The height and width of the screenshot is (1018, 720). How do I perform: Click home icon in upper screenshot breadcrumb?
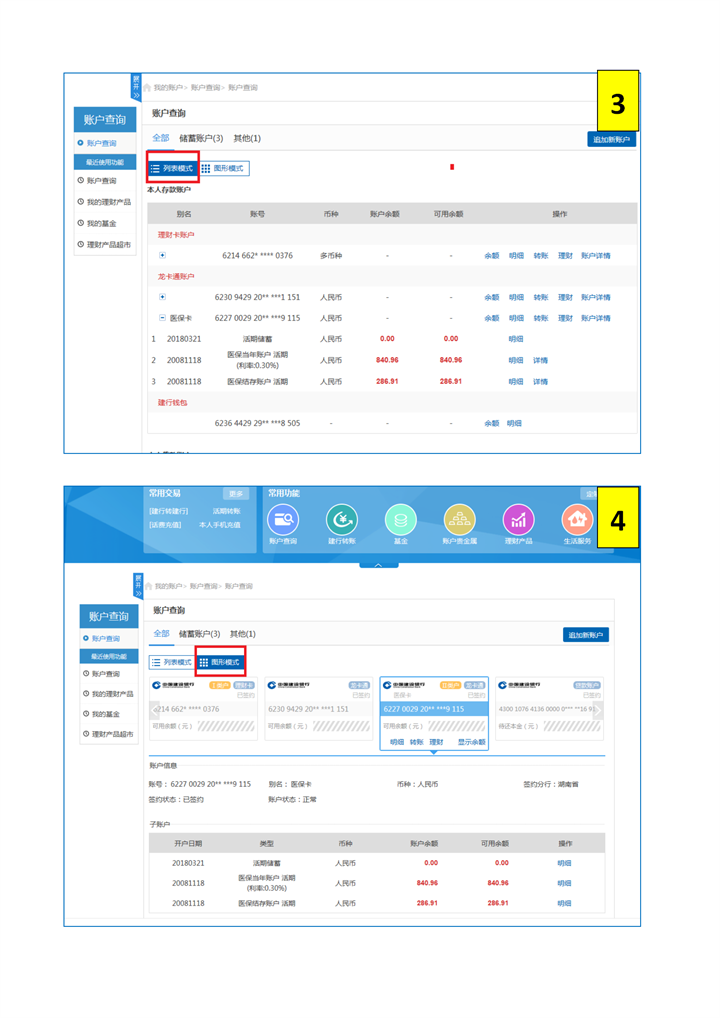point(147,87)
